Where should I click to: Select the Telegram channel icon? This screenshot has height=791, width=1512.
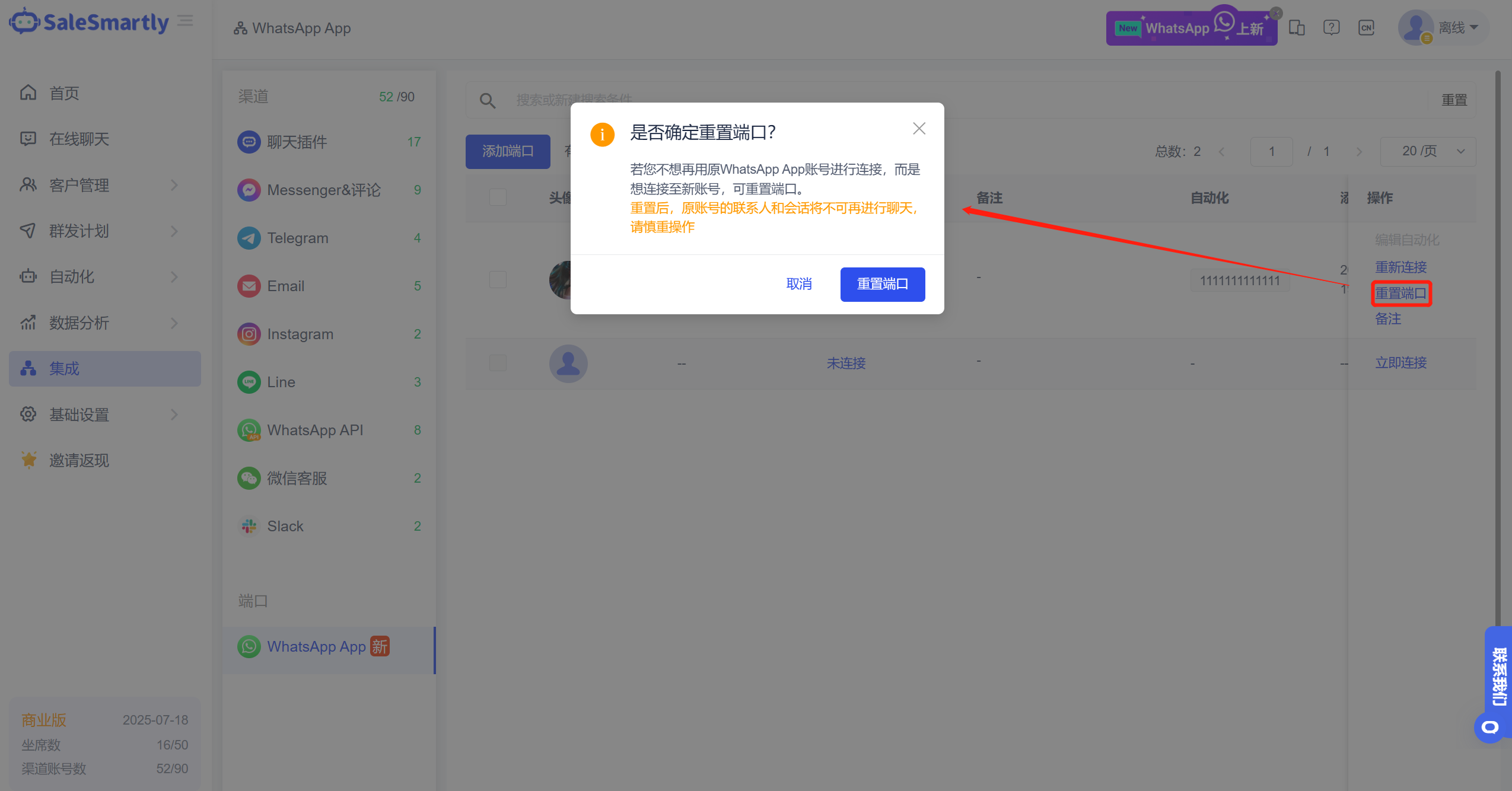pyautogui.click(x=249, y=238)
